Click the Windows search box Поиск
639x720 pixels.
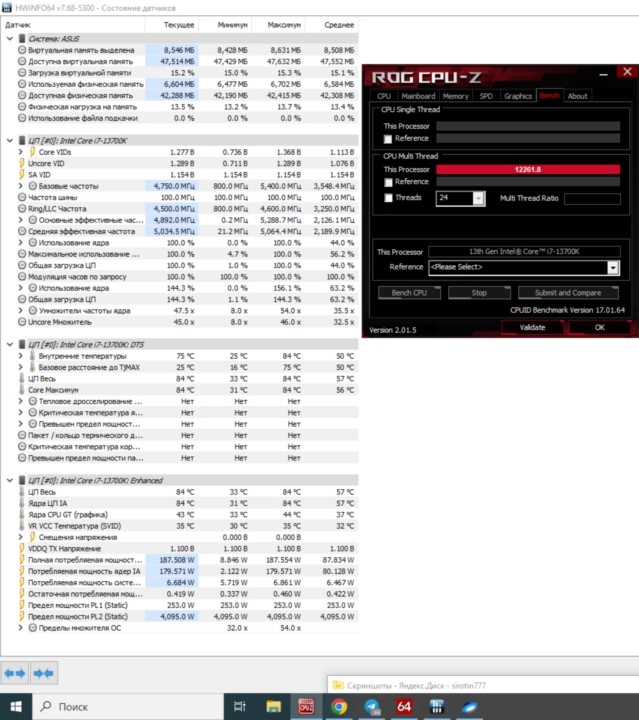(x=128, y=707)
